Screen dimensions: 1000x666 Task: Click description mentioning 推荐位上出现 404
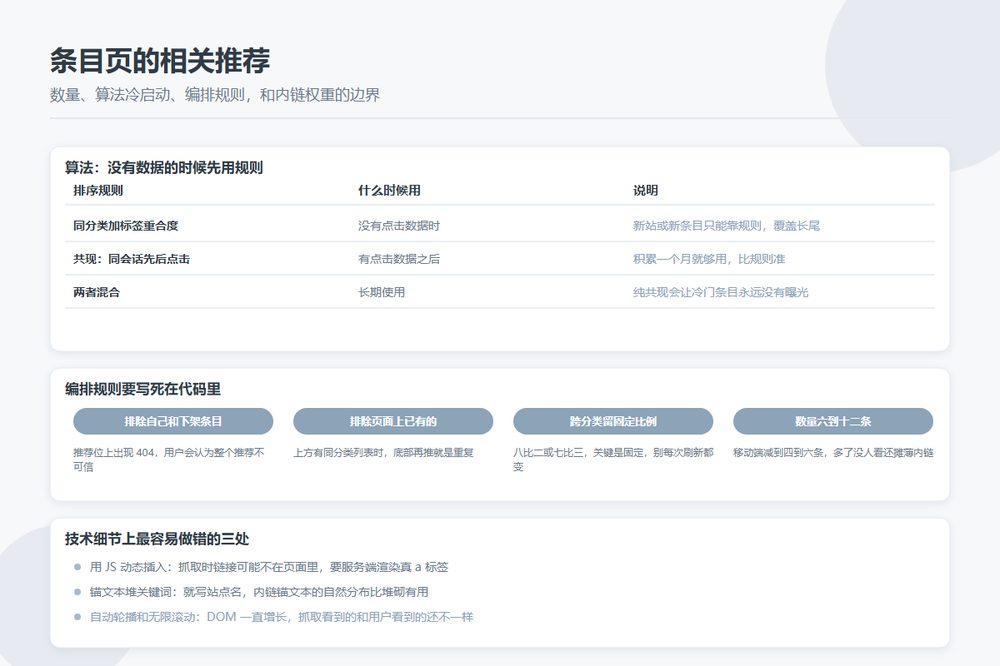168,459
